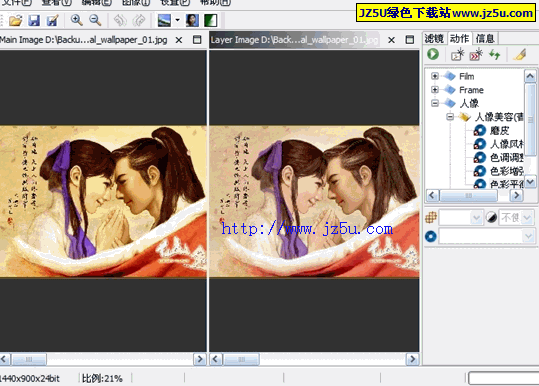Screen dimensions: 539x386
Task: Click the save-as disk with pencil icon
Action: point(53,21)
